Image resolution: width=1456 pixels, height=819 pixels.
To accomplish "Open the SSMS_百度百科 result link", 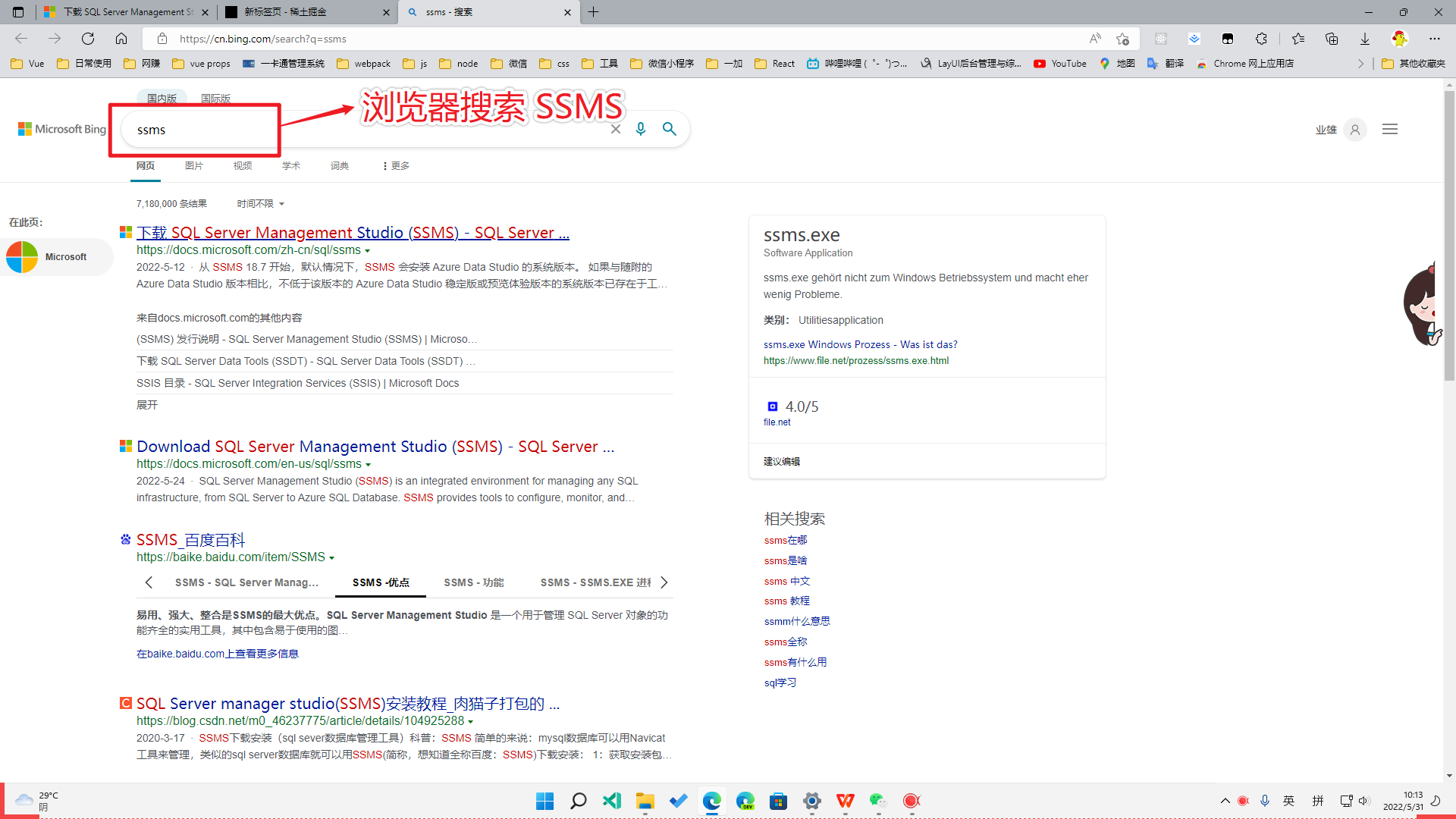I will (191, 540).
